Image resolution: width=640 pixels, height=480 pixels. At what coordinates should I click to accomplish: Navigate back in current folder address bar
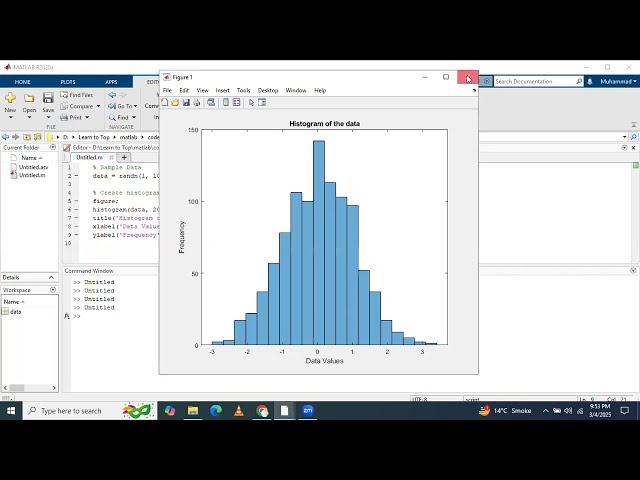coord(5,137)
